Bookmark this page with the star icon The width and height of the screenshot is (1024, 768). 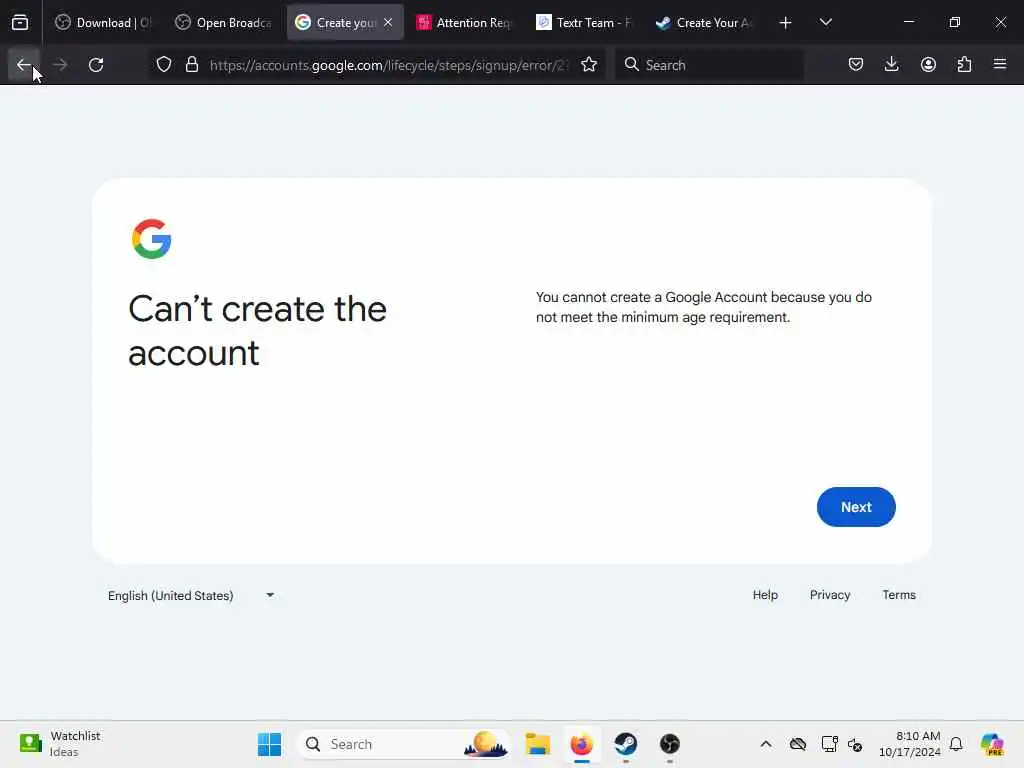[589, 65]
